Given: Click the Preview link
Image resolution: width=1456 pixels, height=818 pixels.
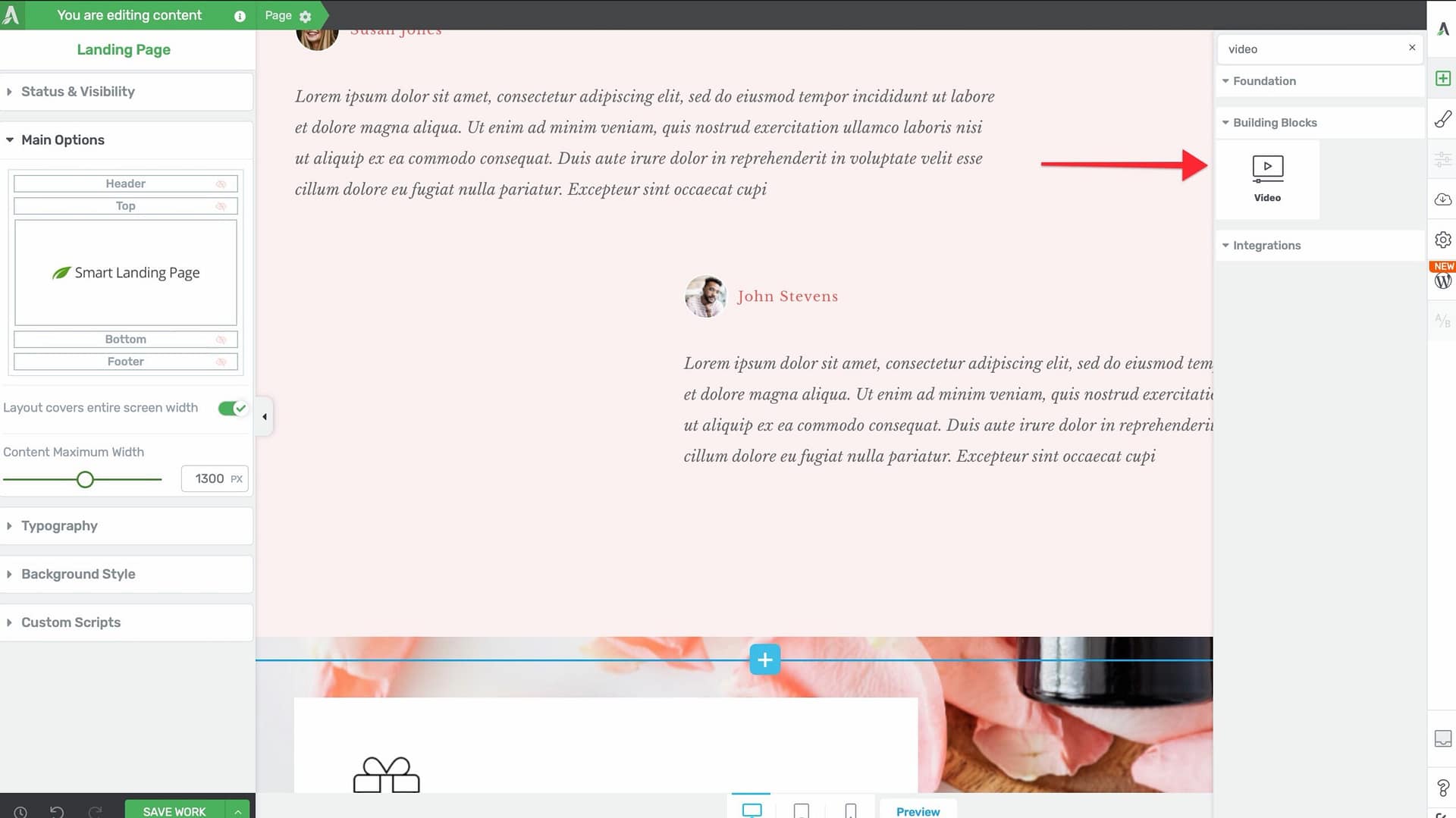Looking at the screenshot, I should [918, 811].
